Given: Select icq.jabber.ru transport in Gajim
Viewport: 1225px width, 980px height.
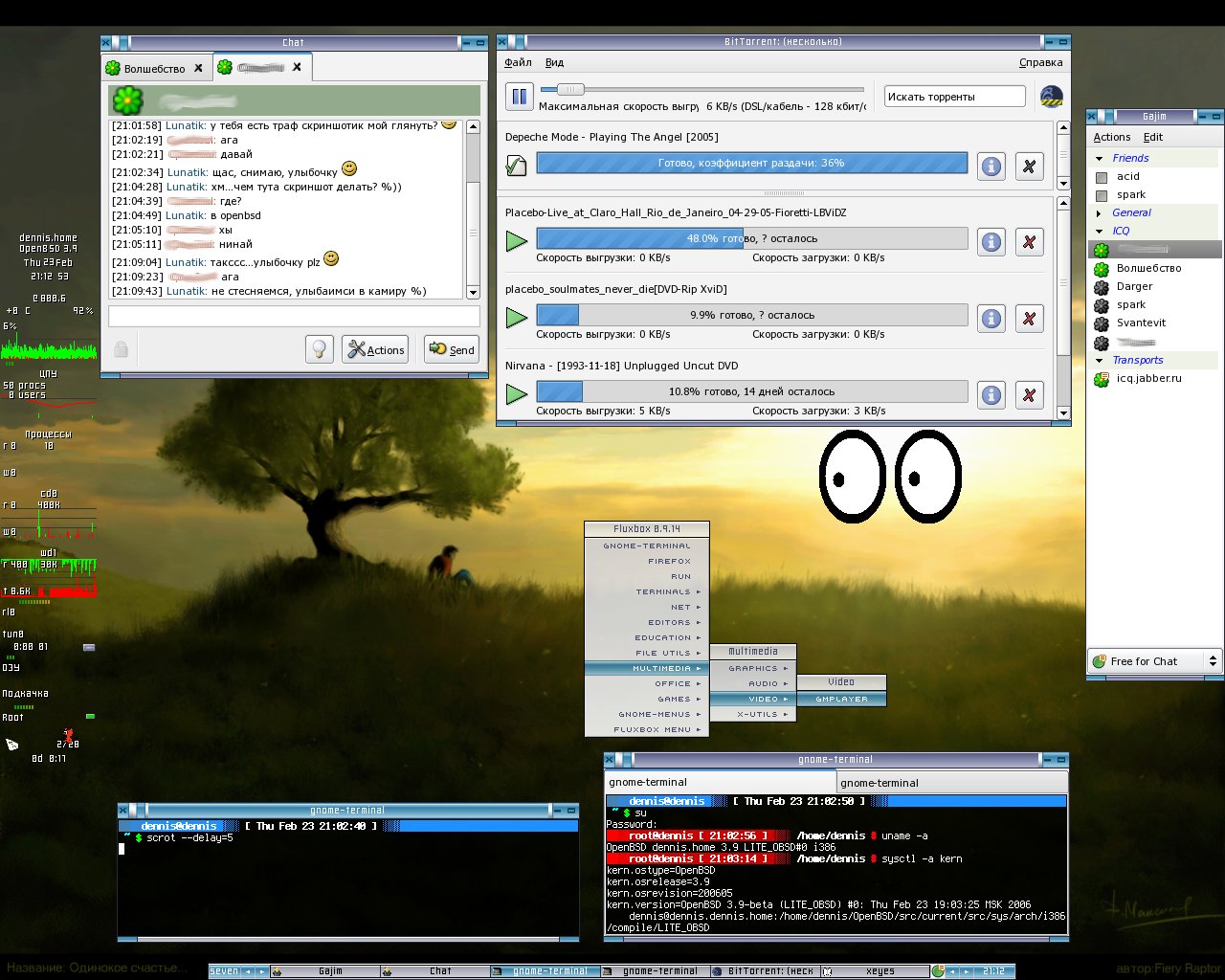Looking at the screenshot, I should (1154, 378).
